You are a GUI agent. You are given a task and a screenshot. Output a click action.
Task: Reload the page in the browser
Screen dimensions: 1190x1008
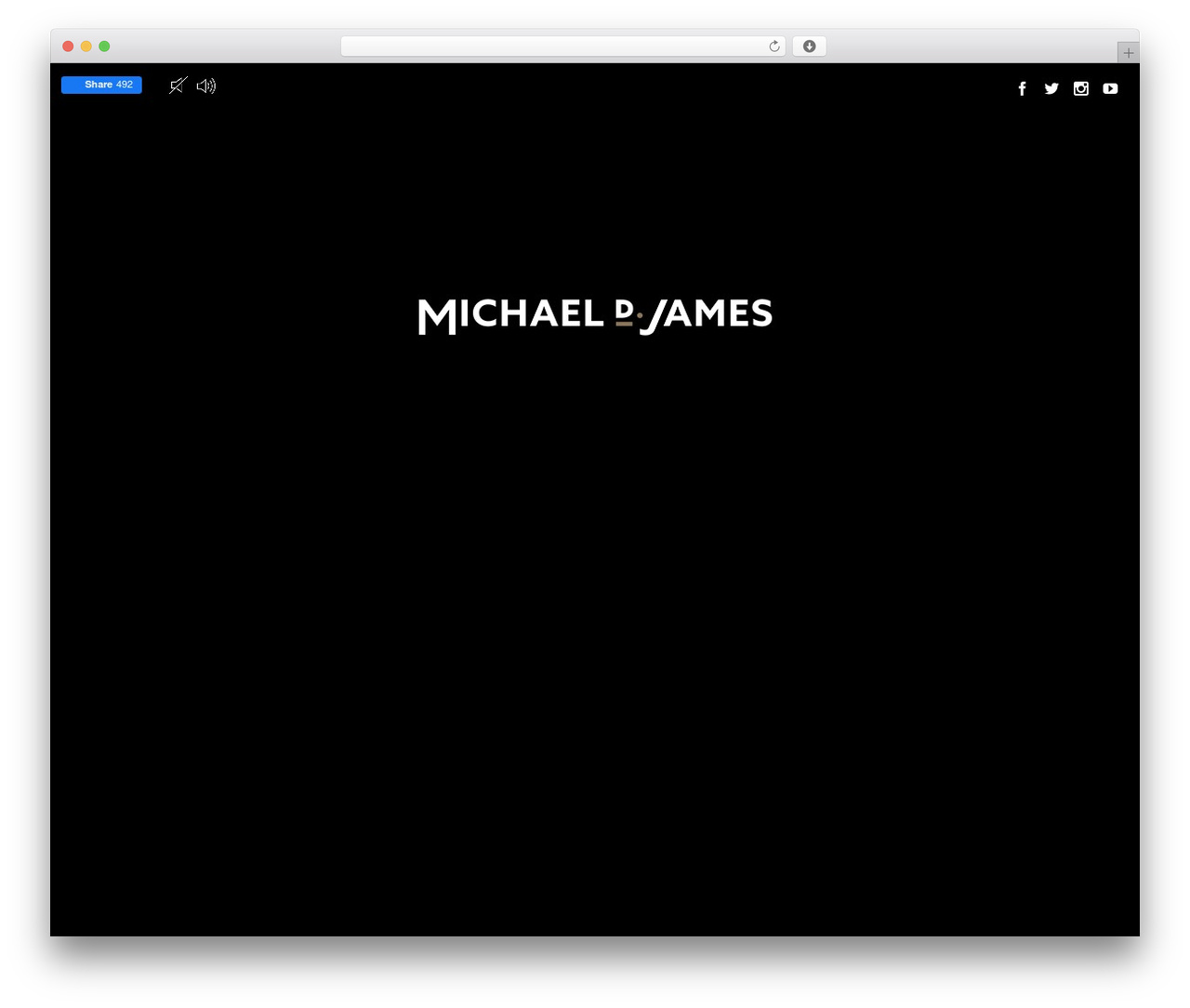[774, 46]
